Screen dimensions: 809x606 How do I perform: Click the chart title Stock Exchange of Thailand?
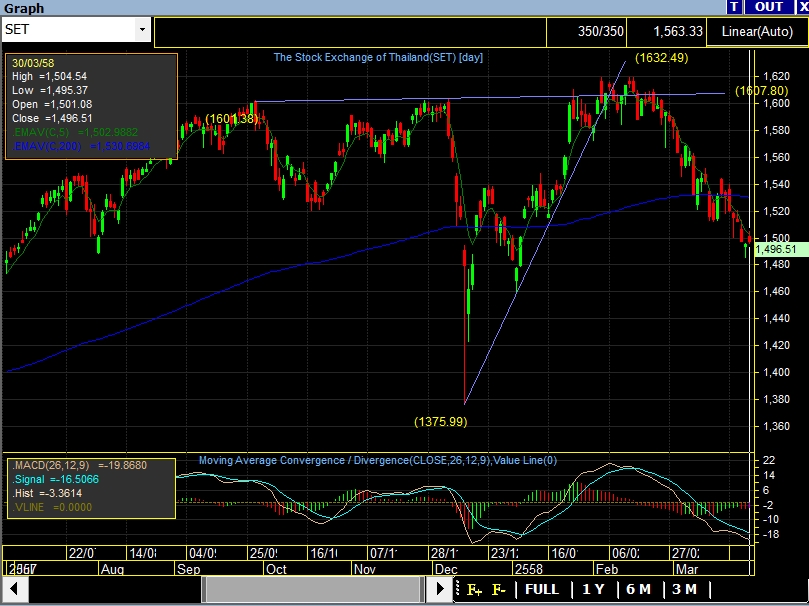point(378,57)
